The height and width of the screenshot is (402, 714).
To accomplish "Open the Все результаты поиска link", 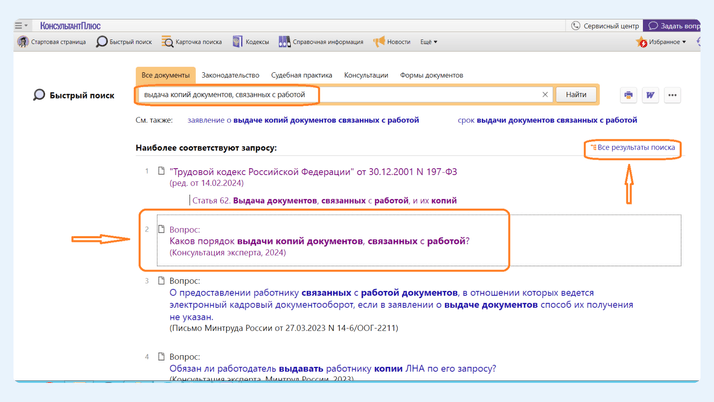I will (636, 147).
